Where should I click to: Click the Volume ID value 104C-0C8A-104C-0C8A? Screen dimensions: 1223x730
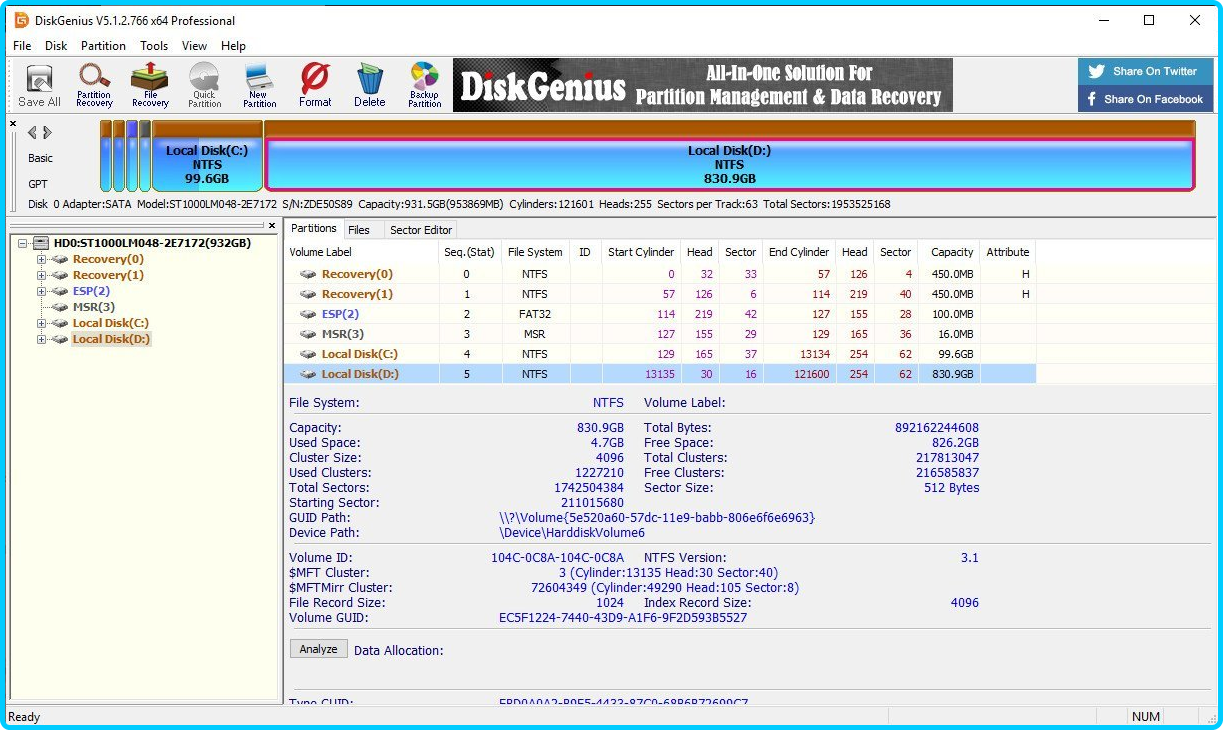click(557, 558)
